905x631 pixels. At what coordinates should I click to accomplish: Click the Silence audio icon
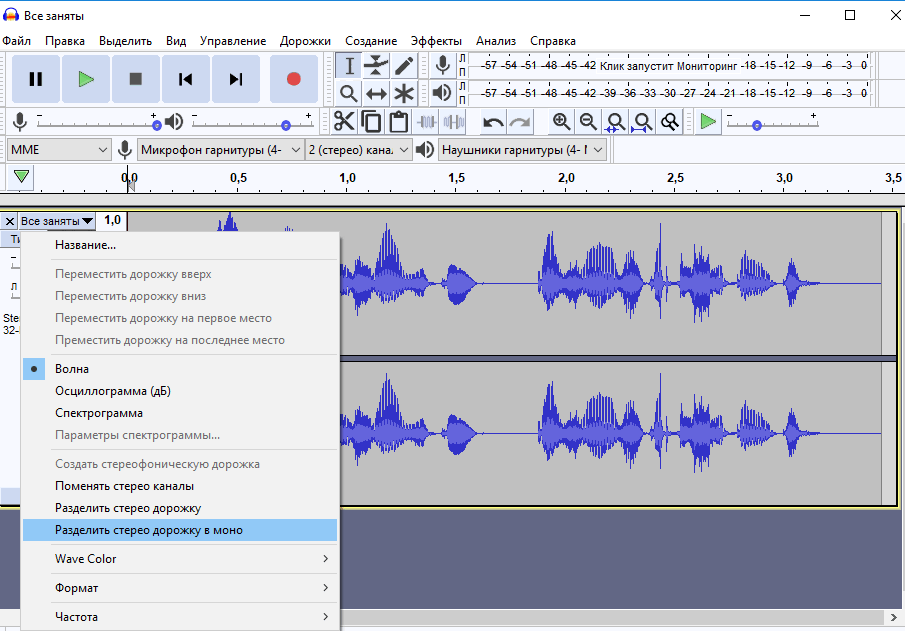454,122
